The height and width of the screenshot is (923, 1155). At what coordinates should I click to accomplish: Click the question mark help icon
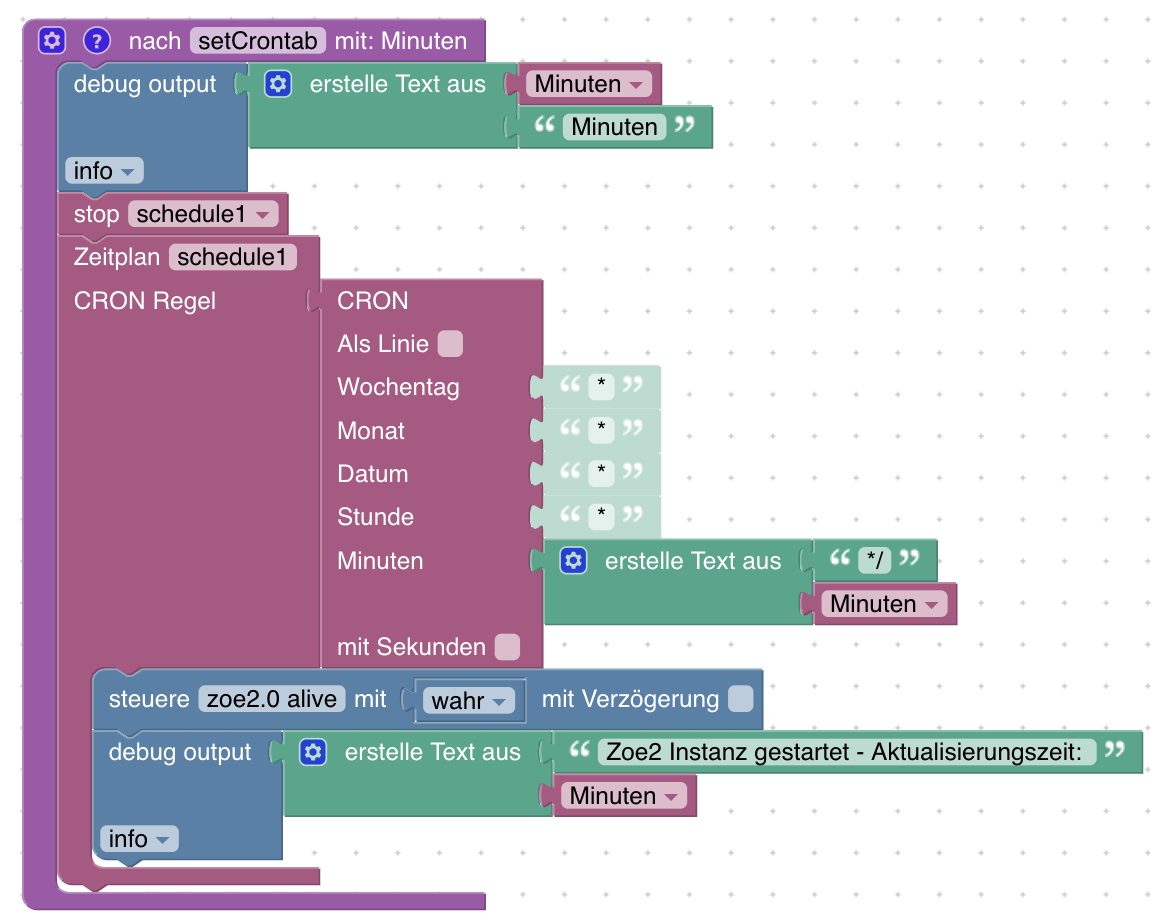96,40
